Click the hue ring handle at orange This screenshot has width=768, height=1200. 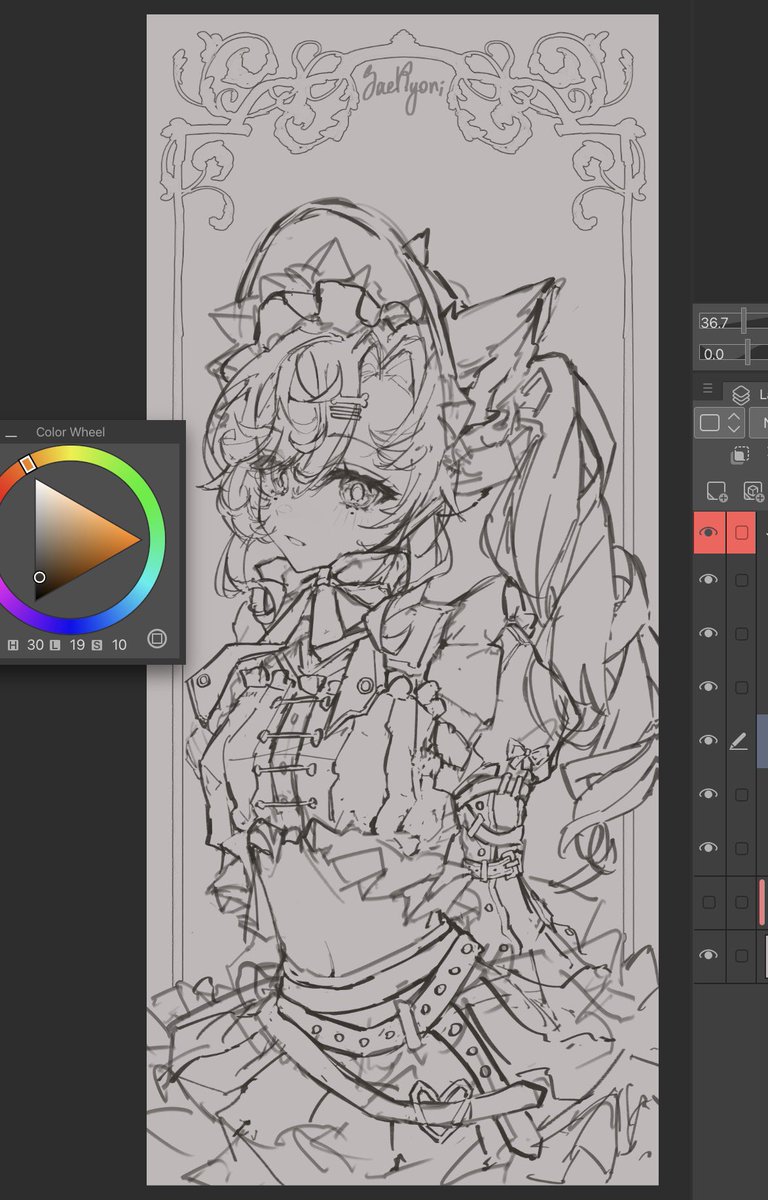click(28, 463)
